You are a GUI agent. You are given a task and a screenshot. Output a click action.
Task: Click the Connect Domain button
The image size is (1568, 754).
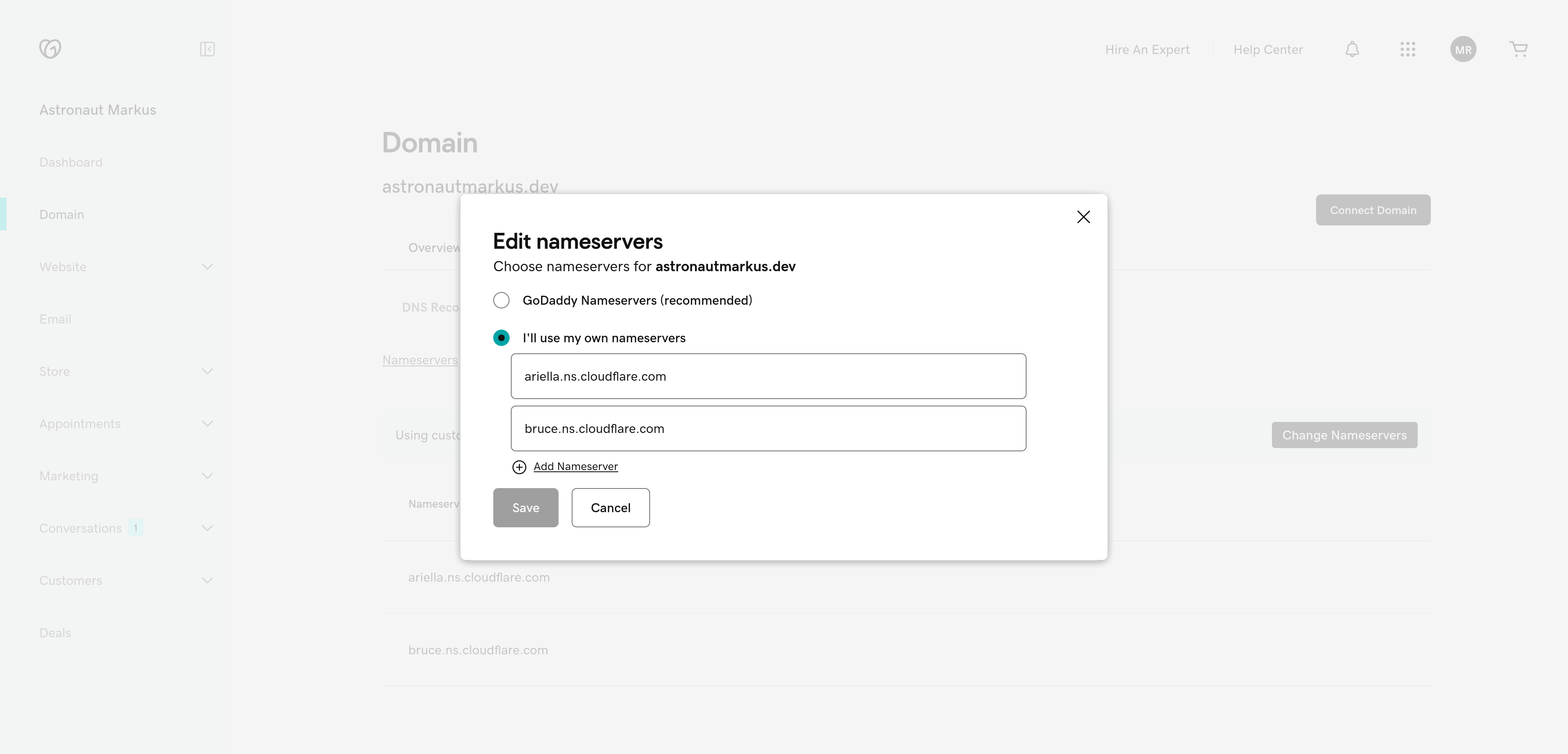point(1373,210)
